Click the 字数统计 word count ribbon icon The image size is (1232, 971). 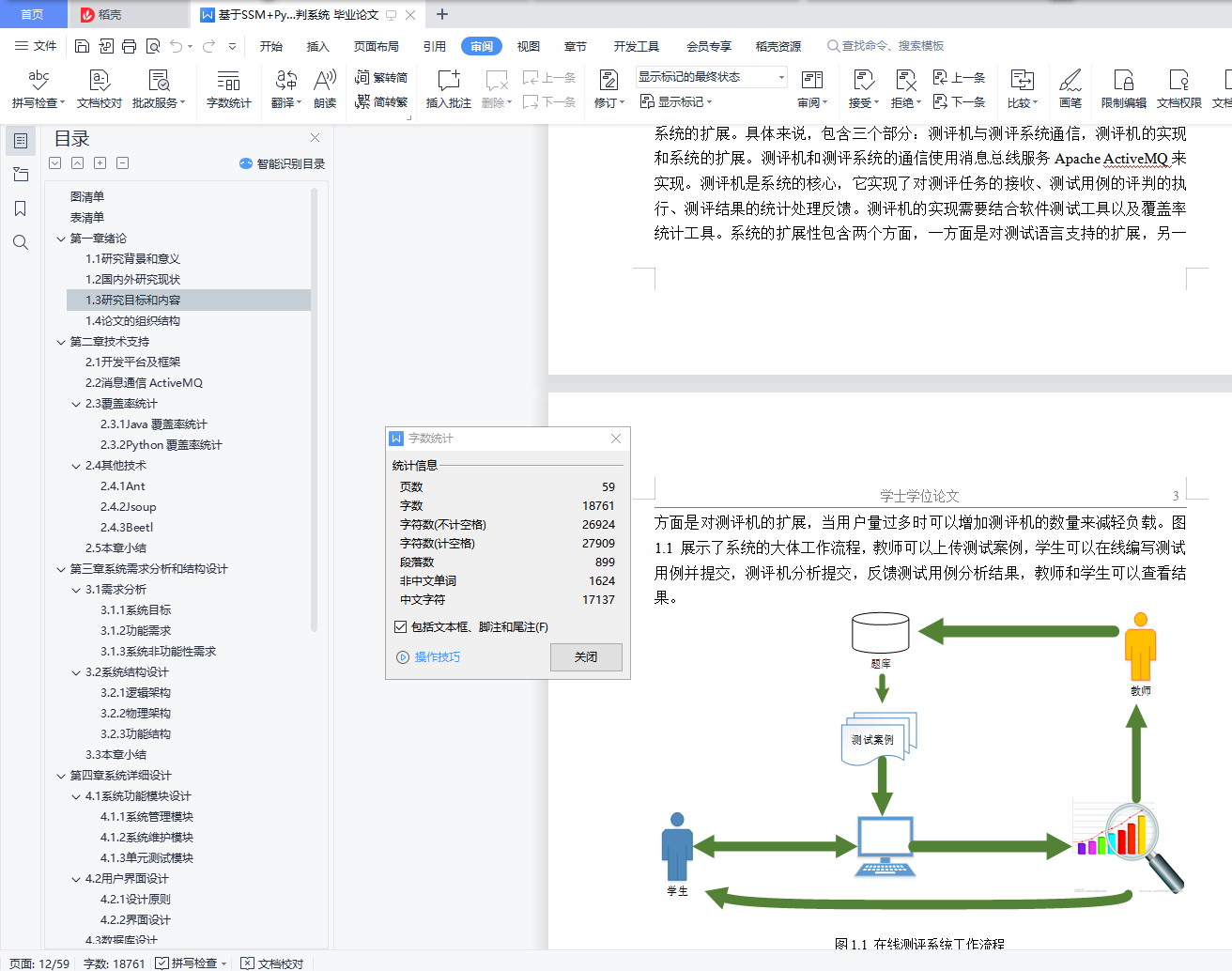[x=229, y=89]
